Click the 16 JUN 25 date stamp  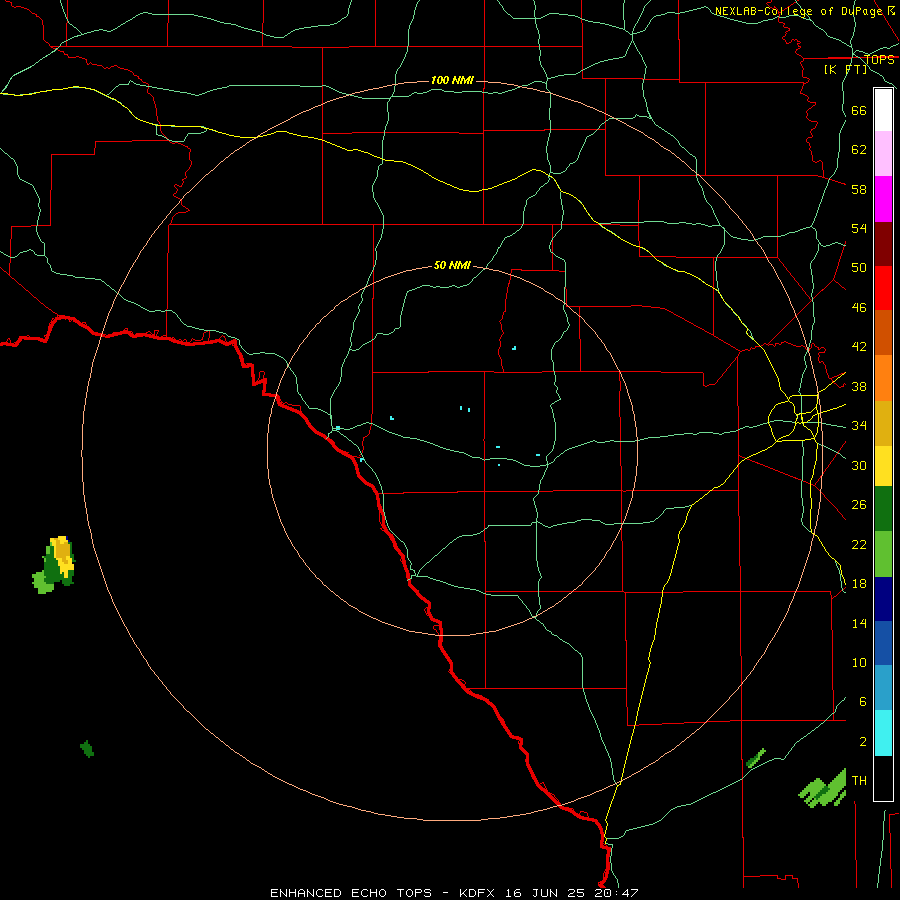click(x=545, y=893)
